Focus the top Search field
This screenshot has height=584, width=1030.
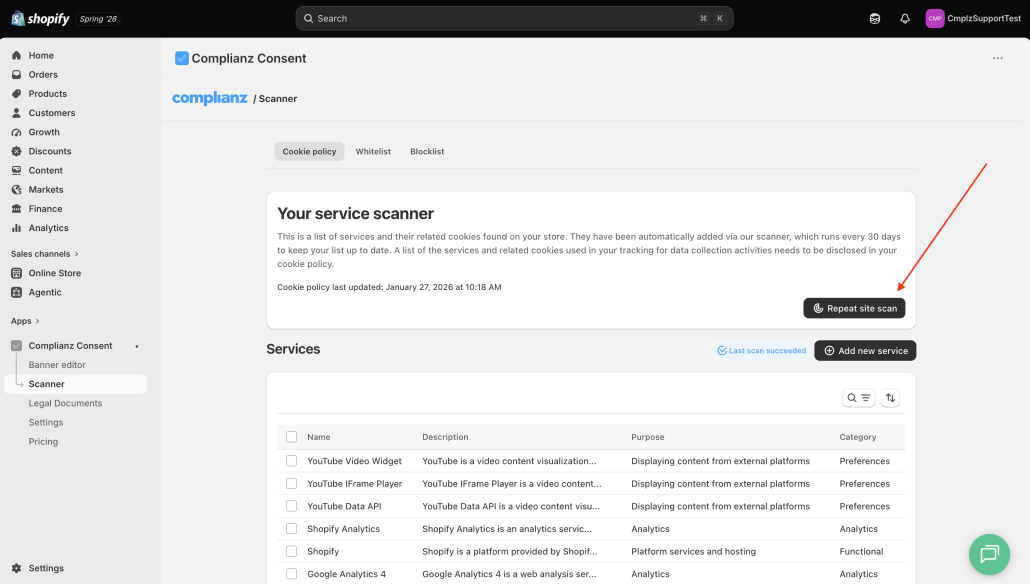514,18
